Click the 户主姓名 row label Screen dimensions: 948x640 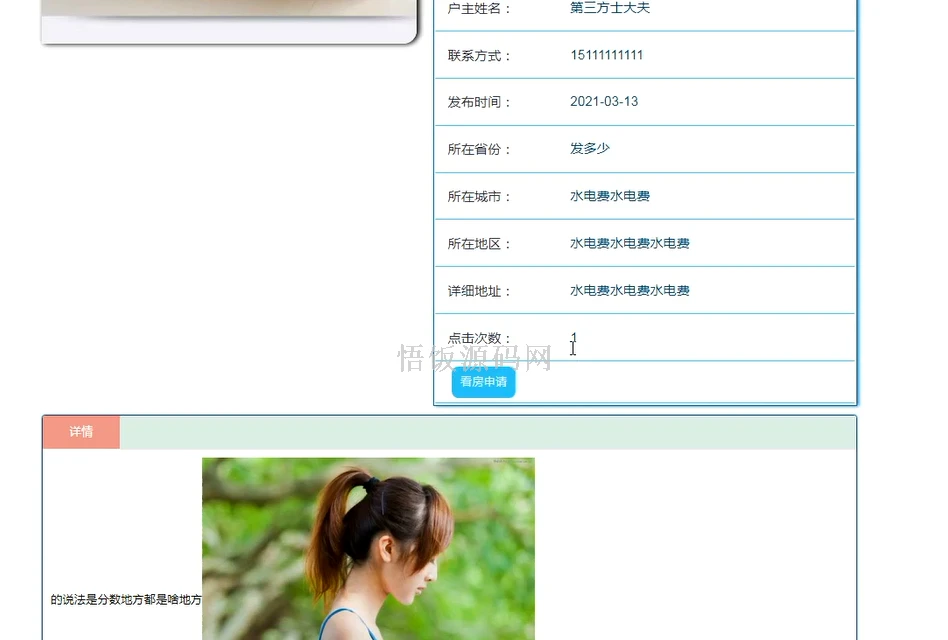click(x=477, y=8)
